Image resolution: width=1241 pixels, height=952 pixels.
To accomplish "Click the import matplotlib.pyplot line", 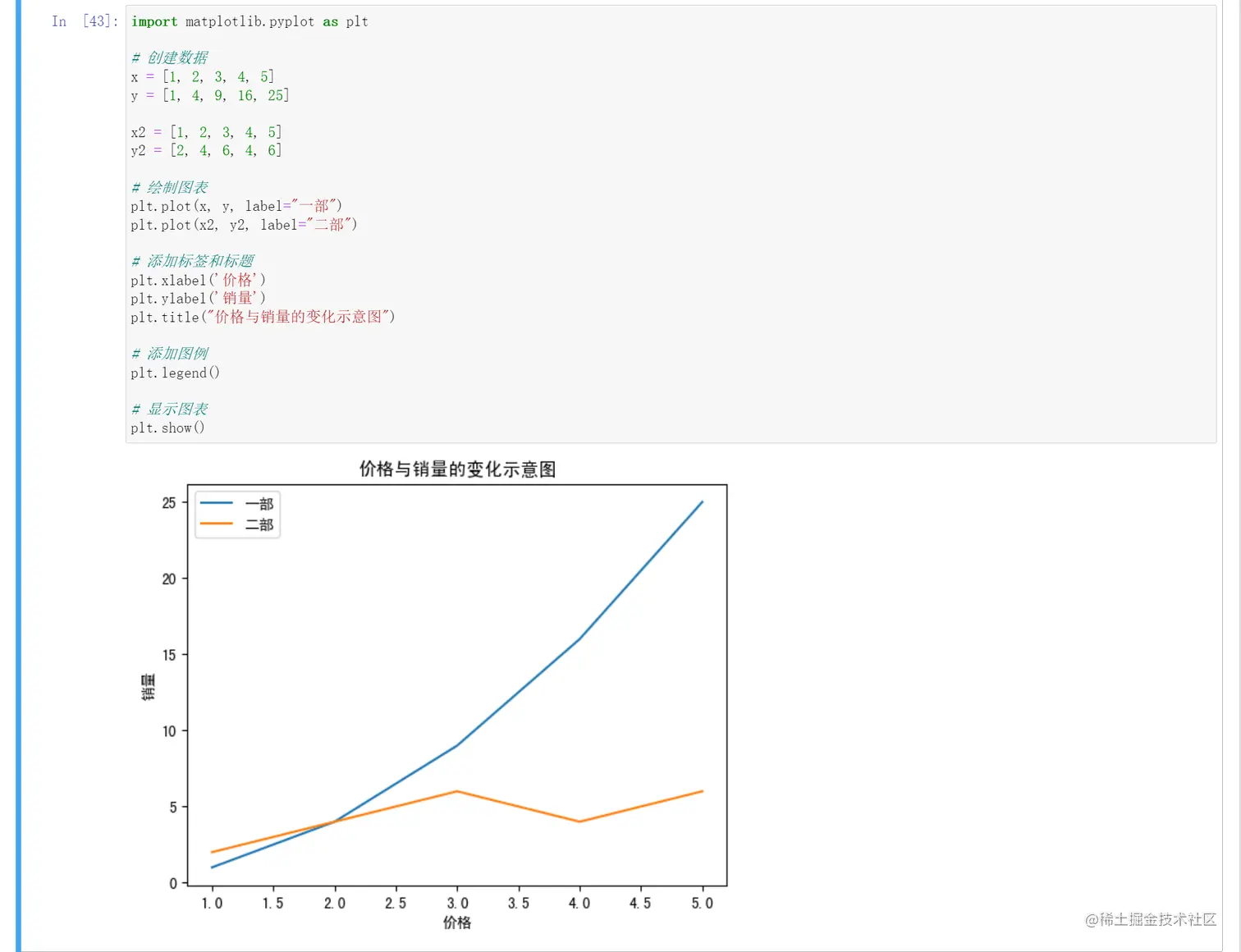I will [250, 21].
